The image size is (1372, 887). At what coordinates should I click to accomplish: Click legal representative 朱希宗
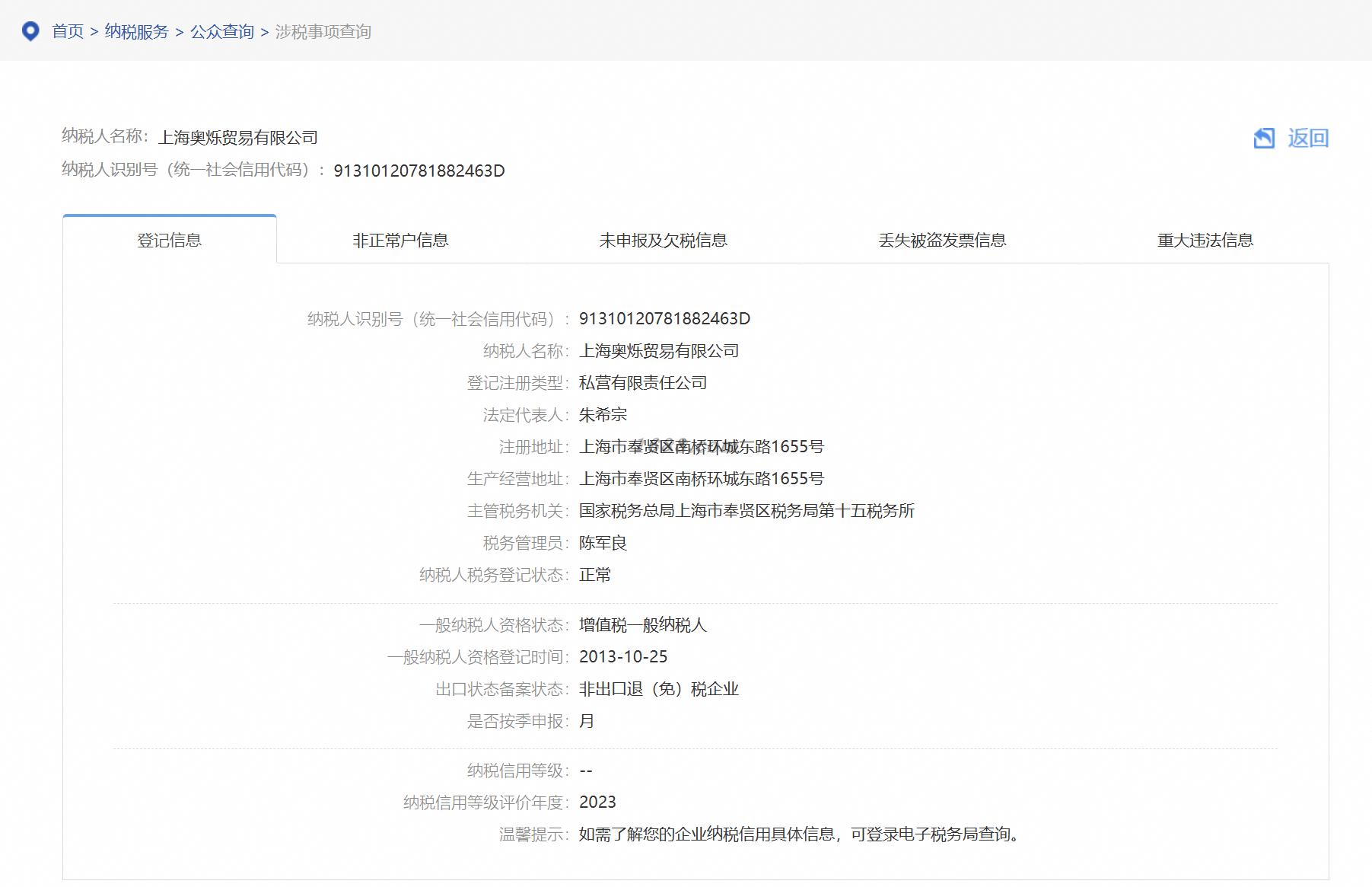coord(603,415)
